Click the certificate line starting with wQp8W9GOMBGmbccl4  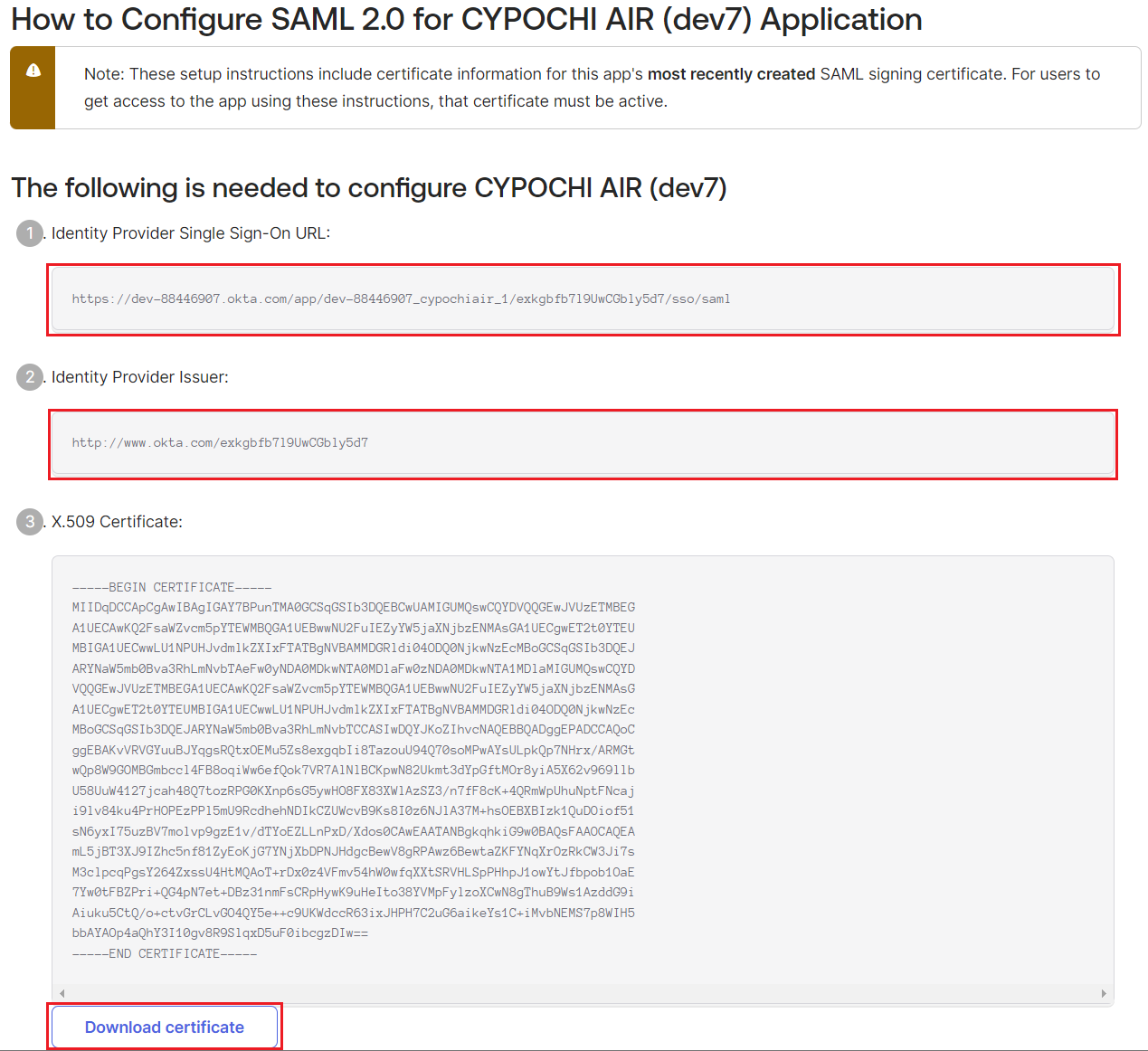(x=354, y=771)
